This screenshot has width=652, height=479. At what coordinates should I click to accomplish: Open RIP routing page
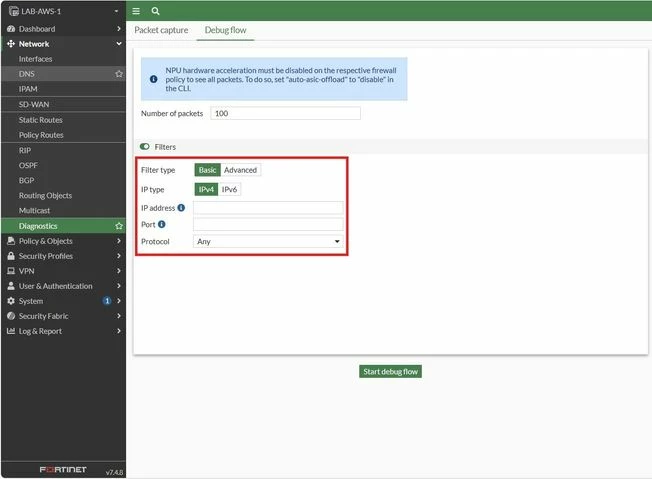pos(63,150)
